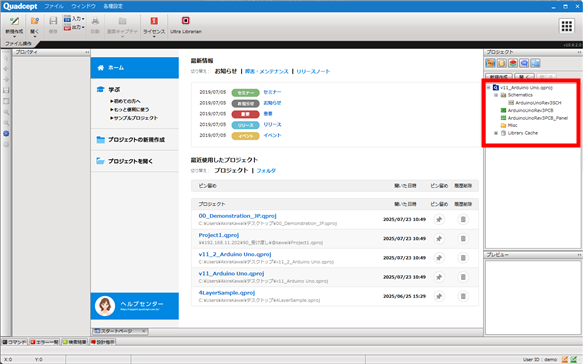Pin the 00_Demonstration_JP.qproj project
Image resolution: width=583 pixels, height=364 pixels.
(439, 219)
